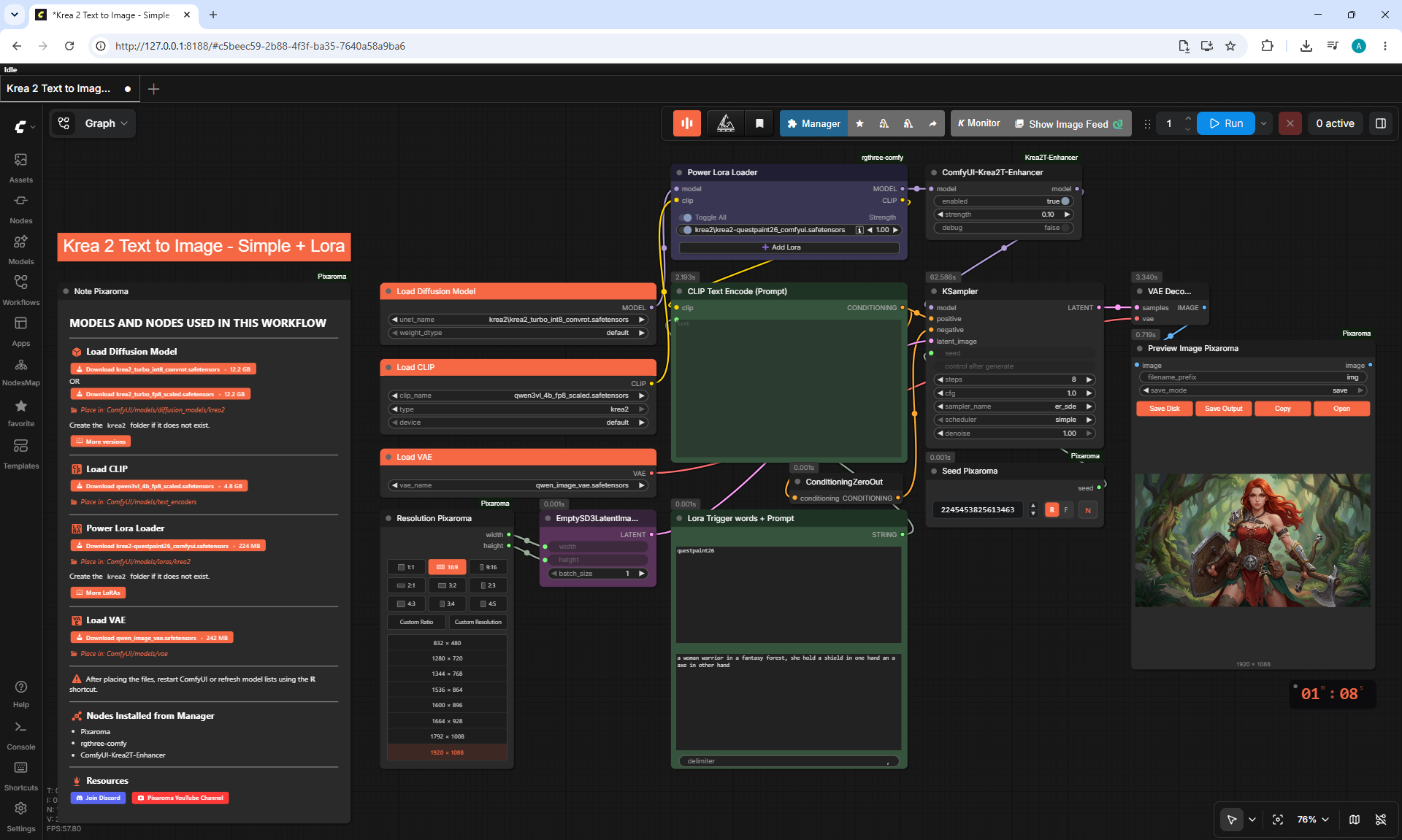Click the share arrow icon in Manager group
Image resolution: width=1402 pixels, height=840 pixels.
point(932,124)
